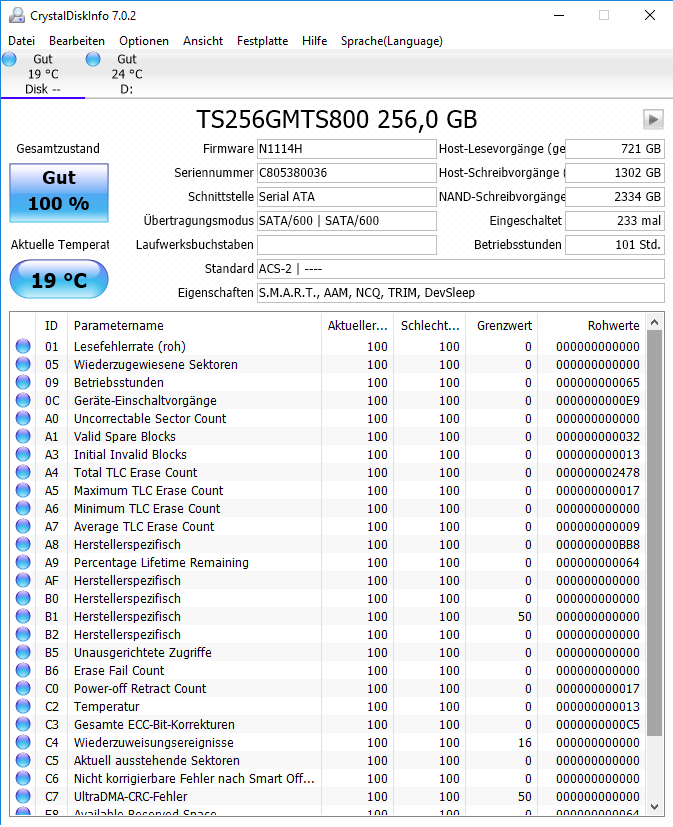Click status icon of Unausgerichtete Zugriffe row

(23, 652)
